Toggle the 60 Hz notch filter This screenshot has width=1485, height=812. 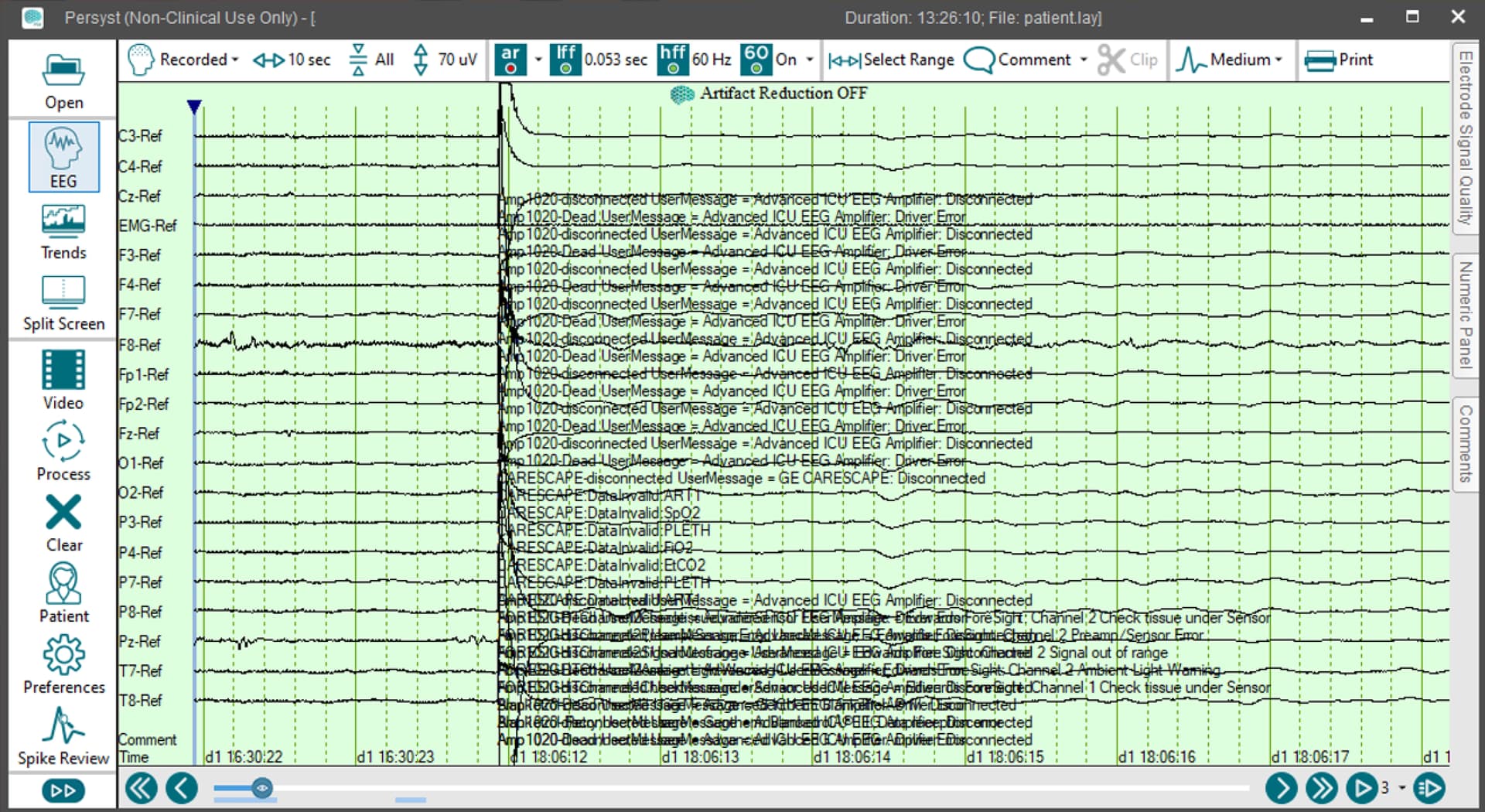click(x=756, y=60)
